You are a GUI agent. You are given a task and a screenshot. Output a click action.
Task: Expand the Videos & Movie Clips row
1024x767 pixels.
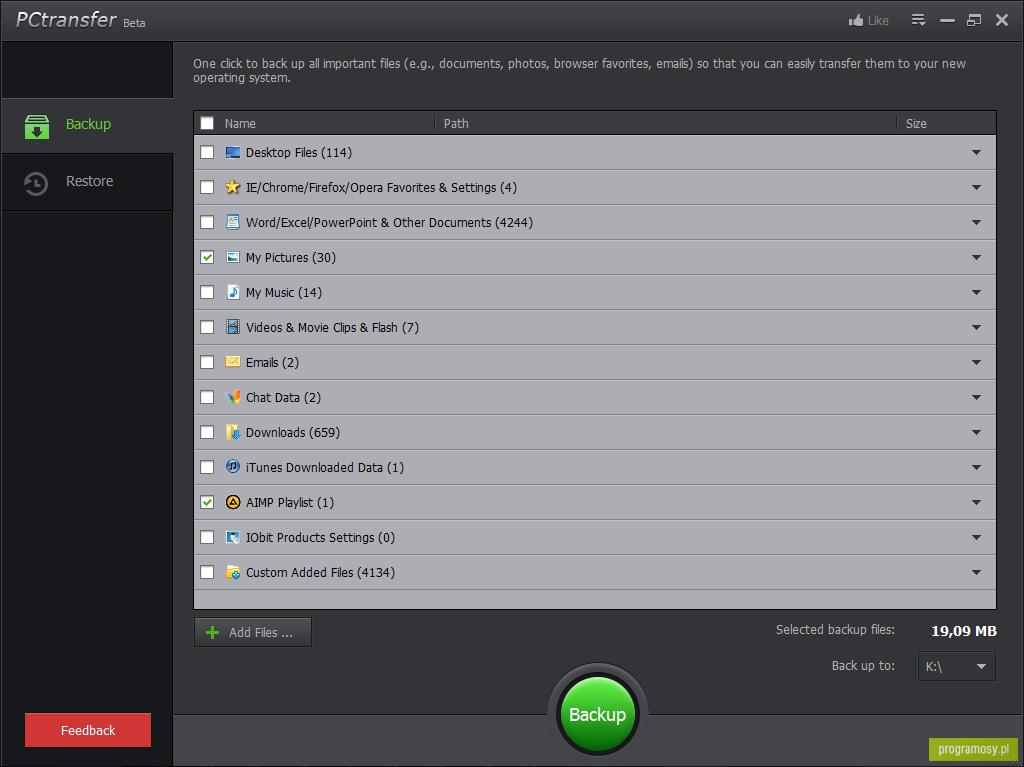pos(976,327)
